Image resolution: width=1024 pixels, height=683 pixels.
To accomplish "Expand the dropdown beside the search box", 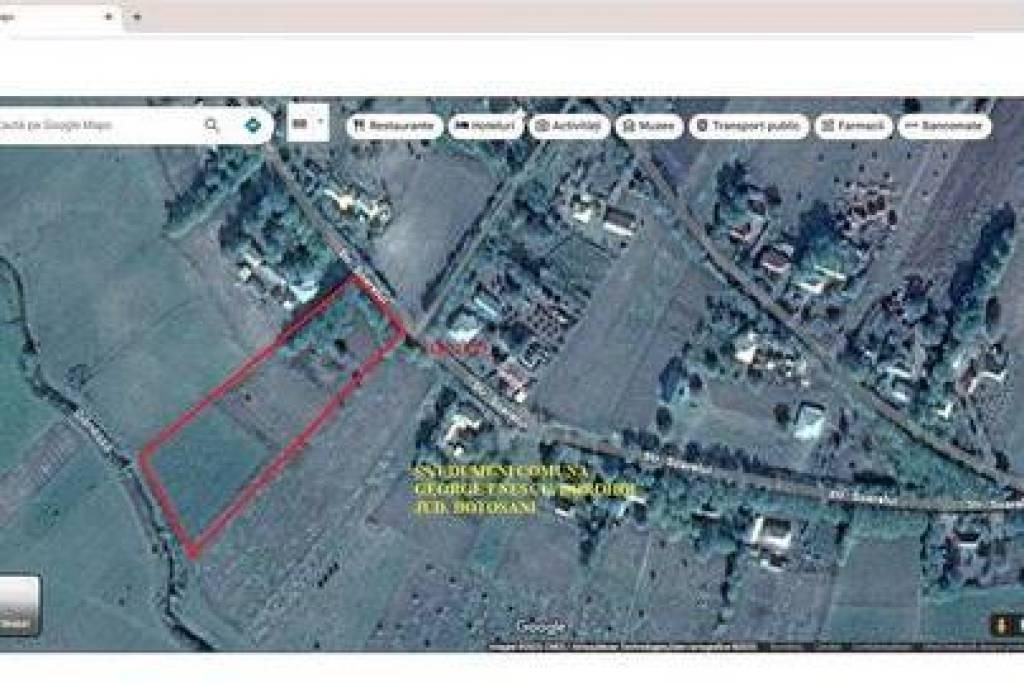I will click(x=320, y=124).
